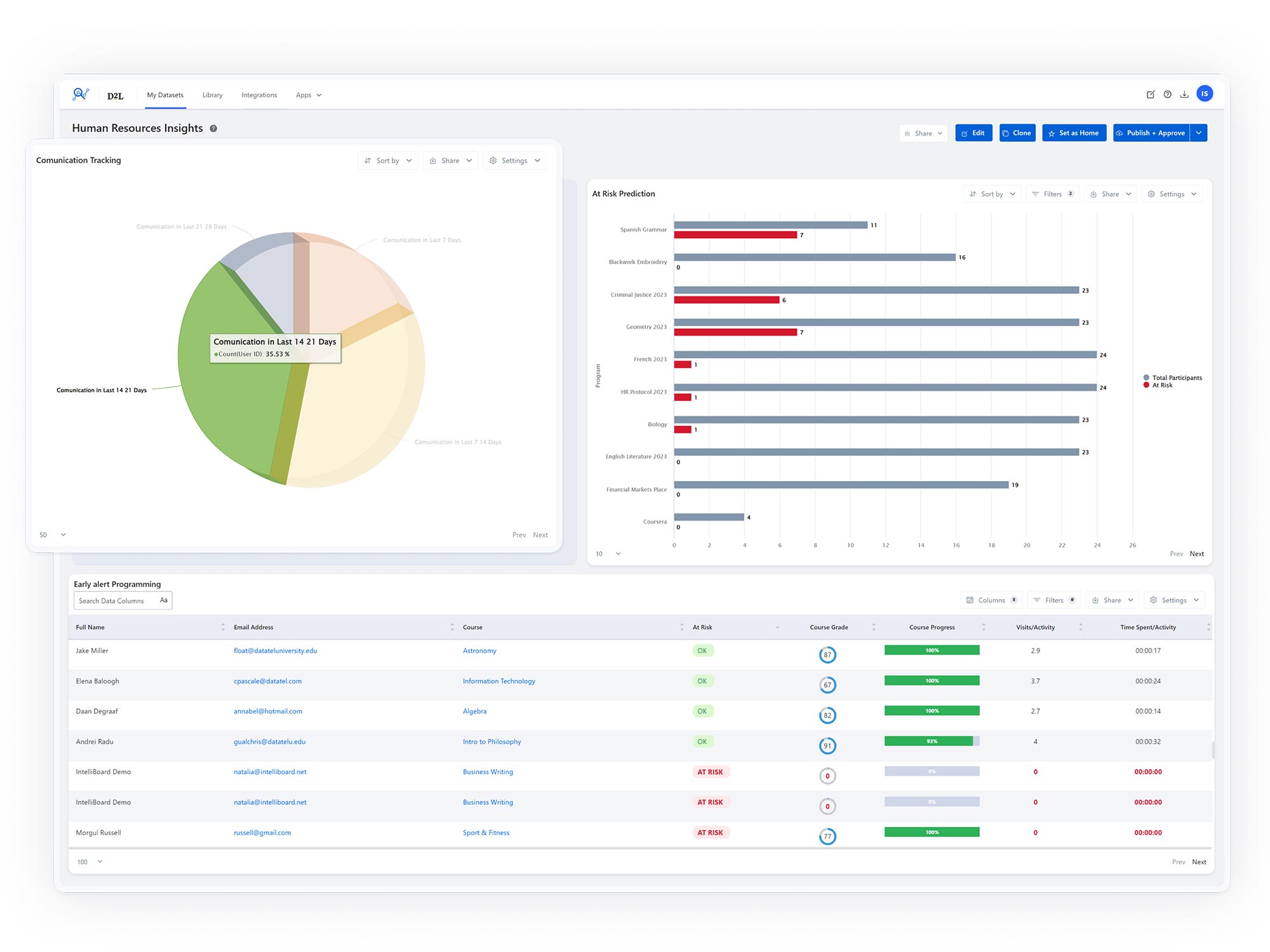Image resolution: width=1270 pixels, height=952 pixels.
Task: Click the Aa case-match icon in search box
Action: 164,600
